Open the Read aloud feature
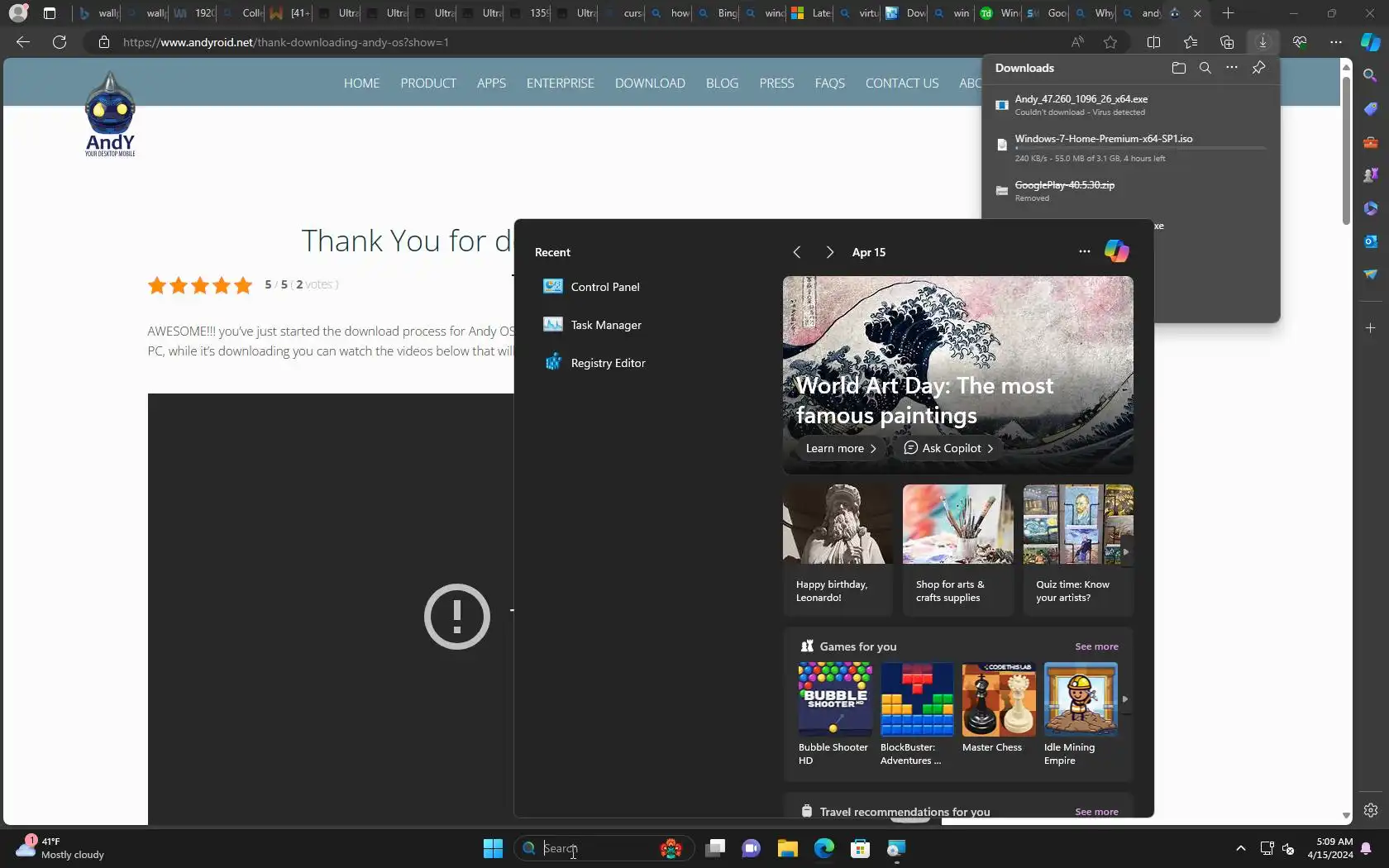Image resolution: width=1389 pixels, height=868 pixels. 1077,42
